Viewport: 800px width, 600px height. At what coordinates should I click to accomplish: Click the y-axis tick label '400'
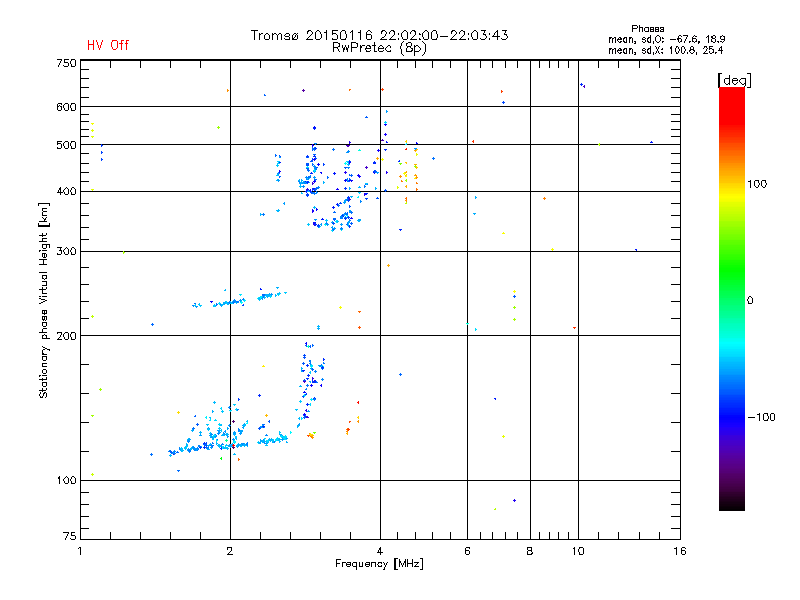click(x=66, y=191)
